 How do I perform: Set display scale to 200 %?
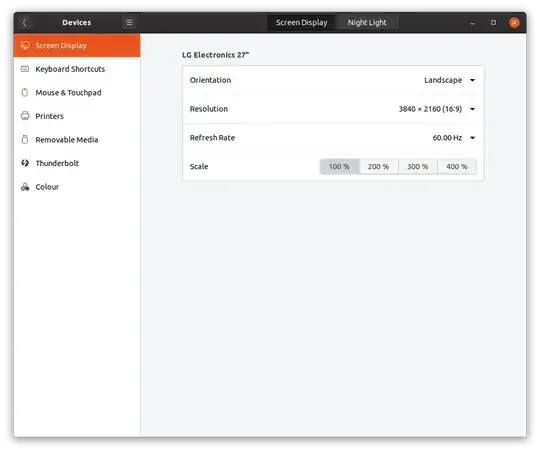(x=378, y=167)
